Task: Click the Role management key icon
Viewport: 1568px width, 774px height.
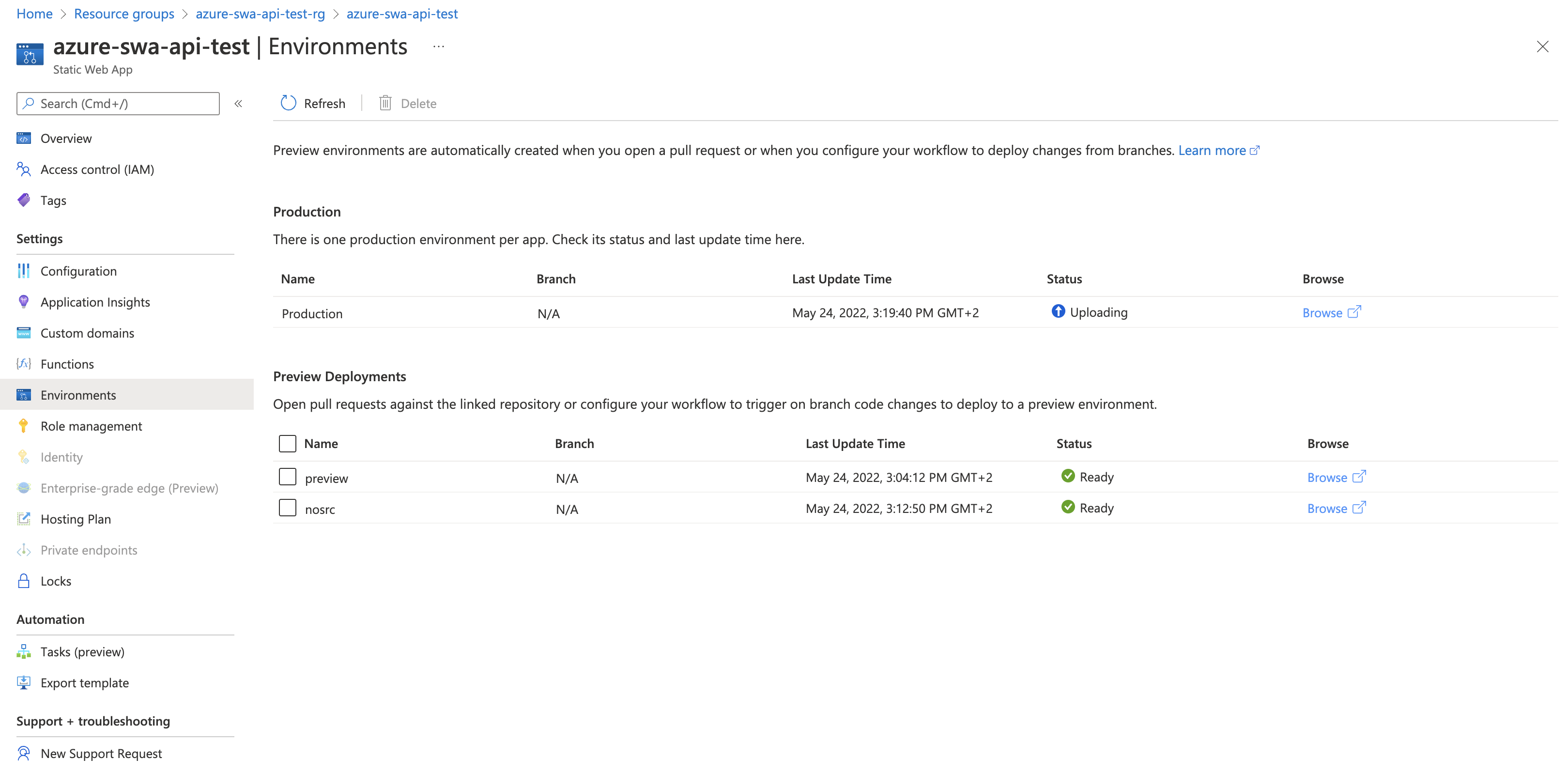Action: point(23,426)
